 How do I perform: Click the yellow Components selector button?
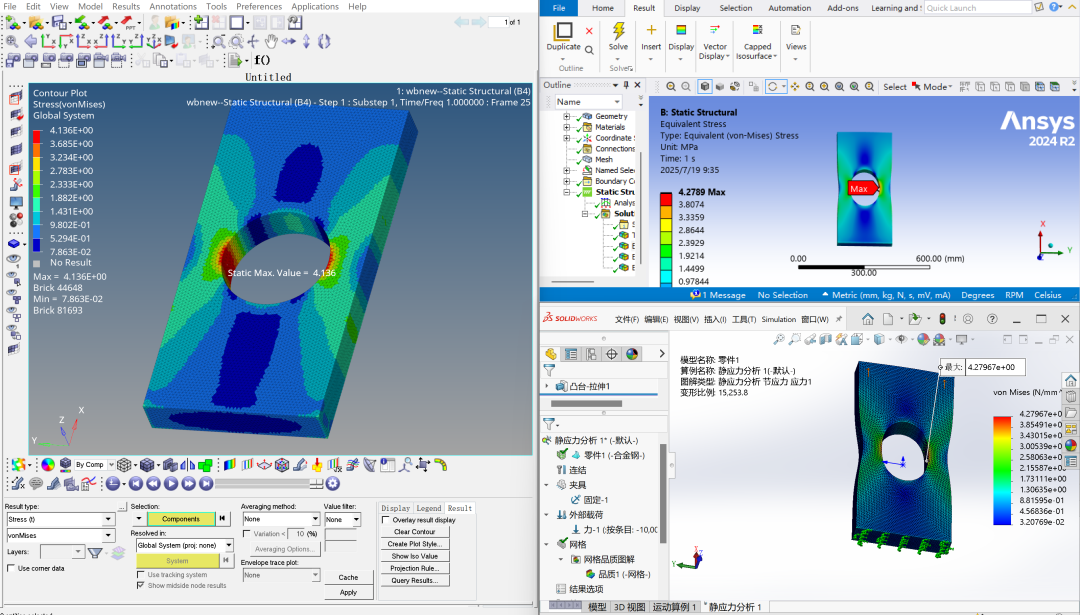click(x=181, y=519)
